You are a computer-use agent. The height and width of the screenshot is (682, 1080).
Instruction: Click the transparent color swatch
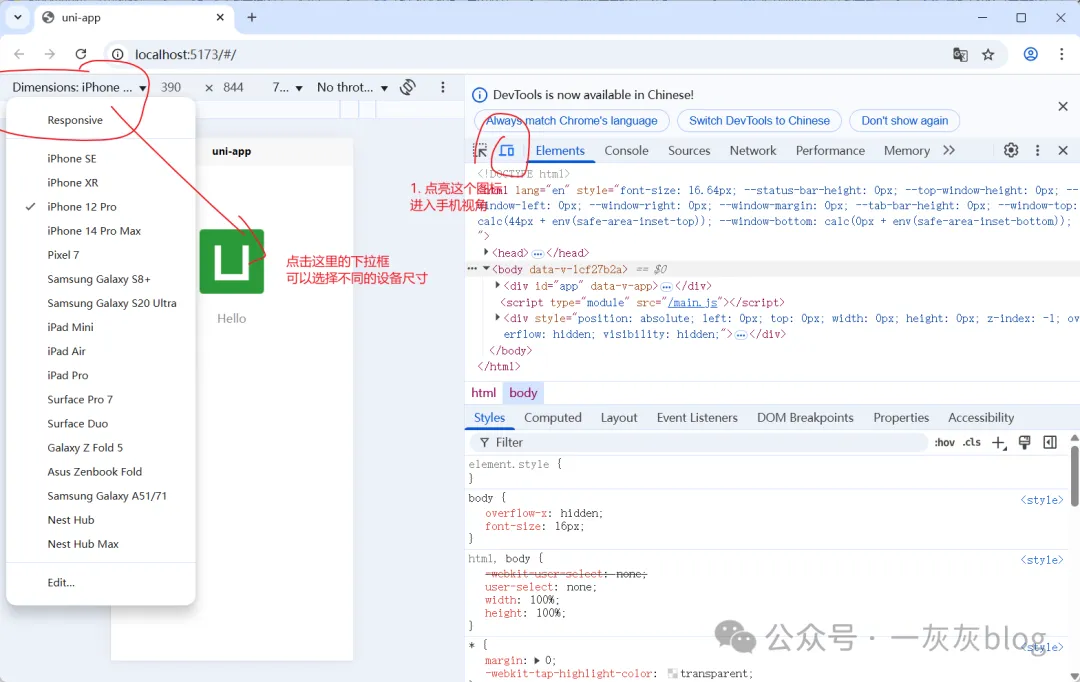673,674
